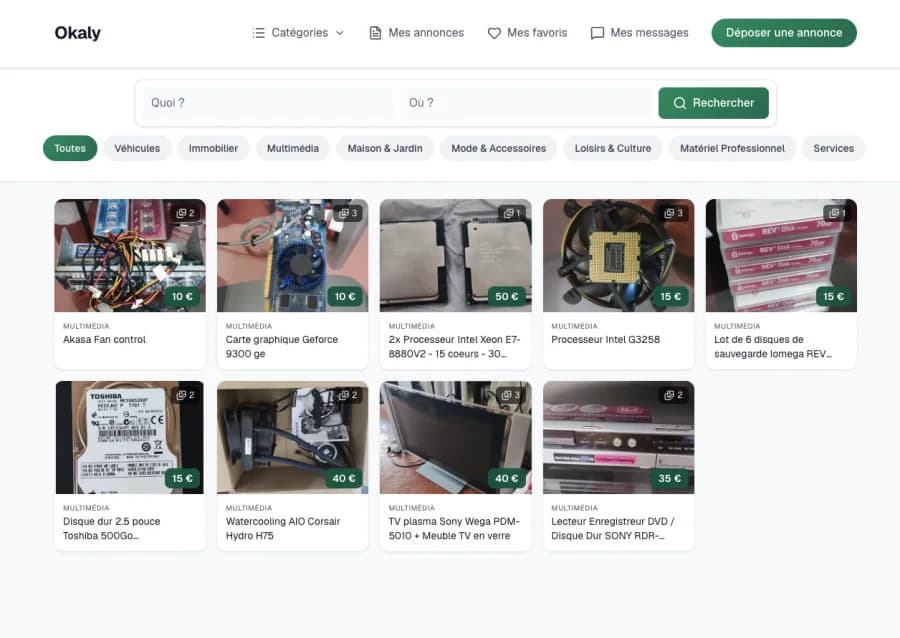Click the 40 € price on Corsair Watercooling
This screenshot has width=900, height=638.
tap(344, 478)
